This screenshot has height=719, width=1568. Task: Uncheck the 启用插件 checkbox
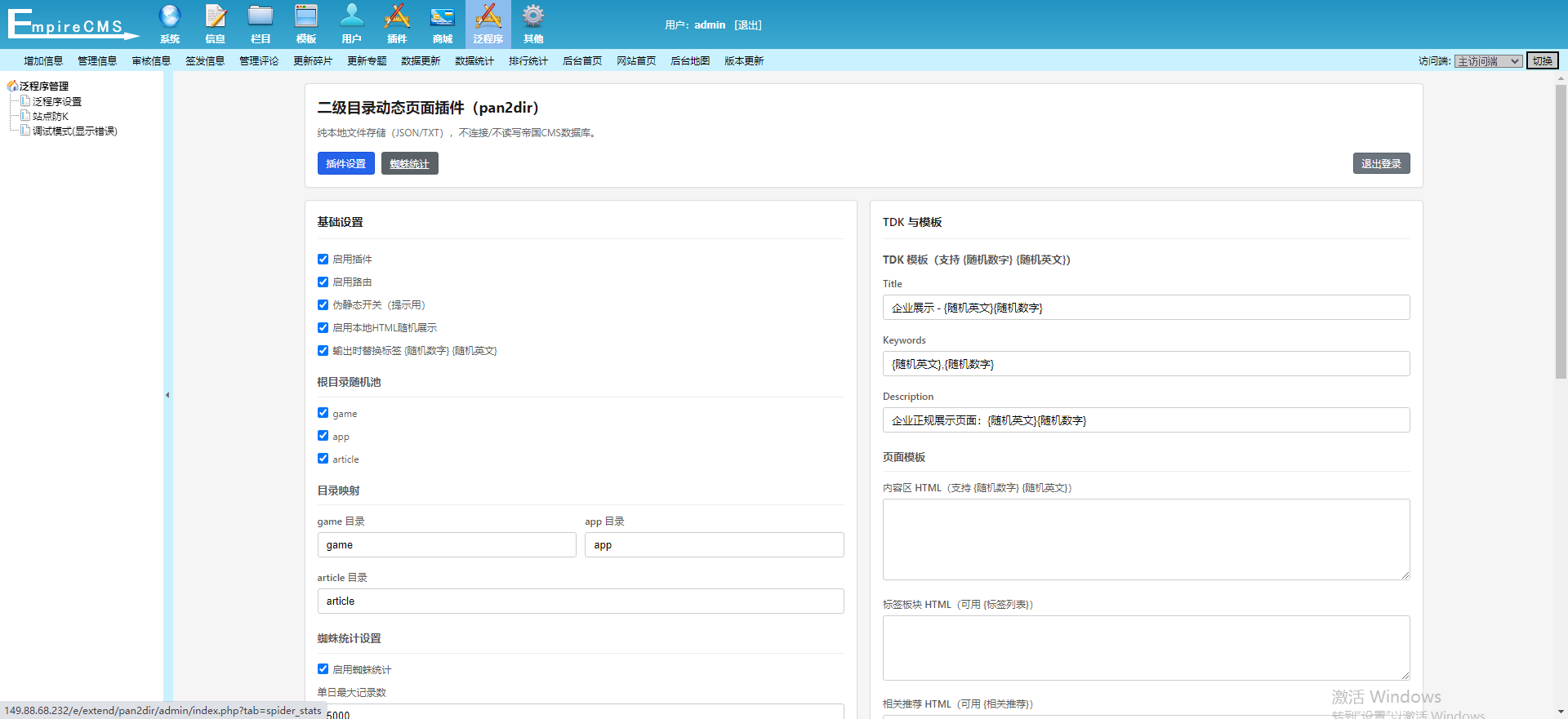coord(323,260)
